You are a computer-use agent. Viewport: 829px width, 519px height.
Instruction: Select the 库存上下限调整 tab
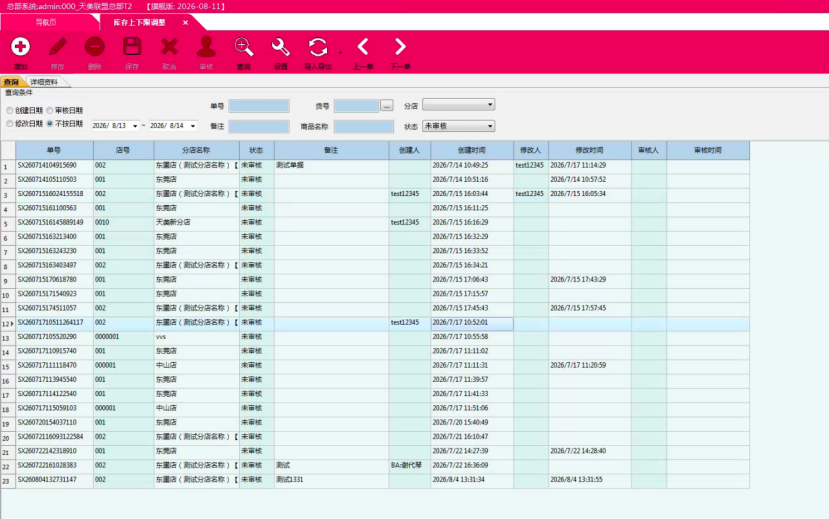click(x=140, y=23)
